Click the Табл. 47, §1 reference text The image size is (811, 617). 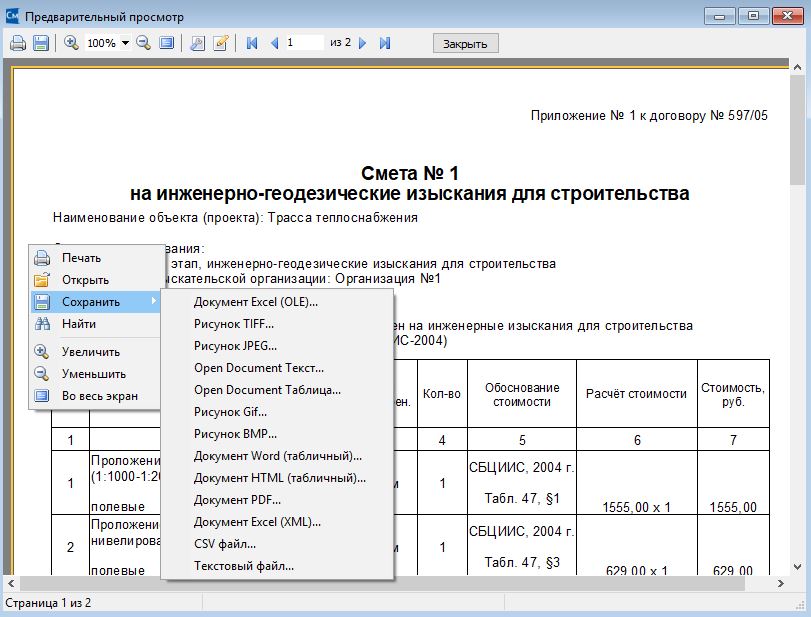pyautogui.click(x=522, y=499)
